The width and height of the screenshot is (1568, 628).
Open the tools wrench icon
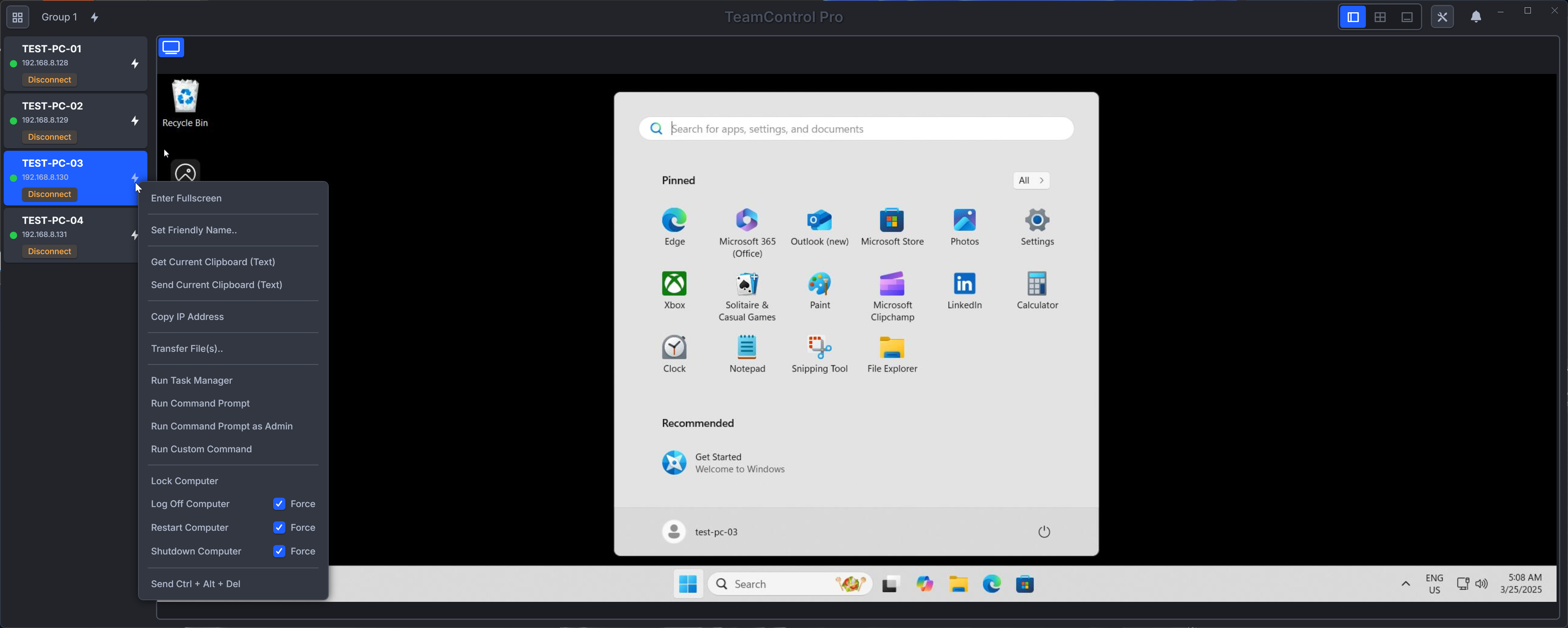(x=1442, y=17)
